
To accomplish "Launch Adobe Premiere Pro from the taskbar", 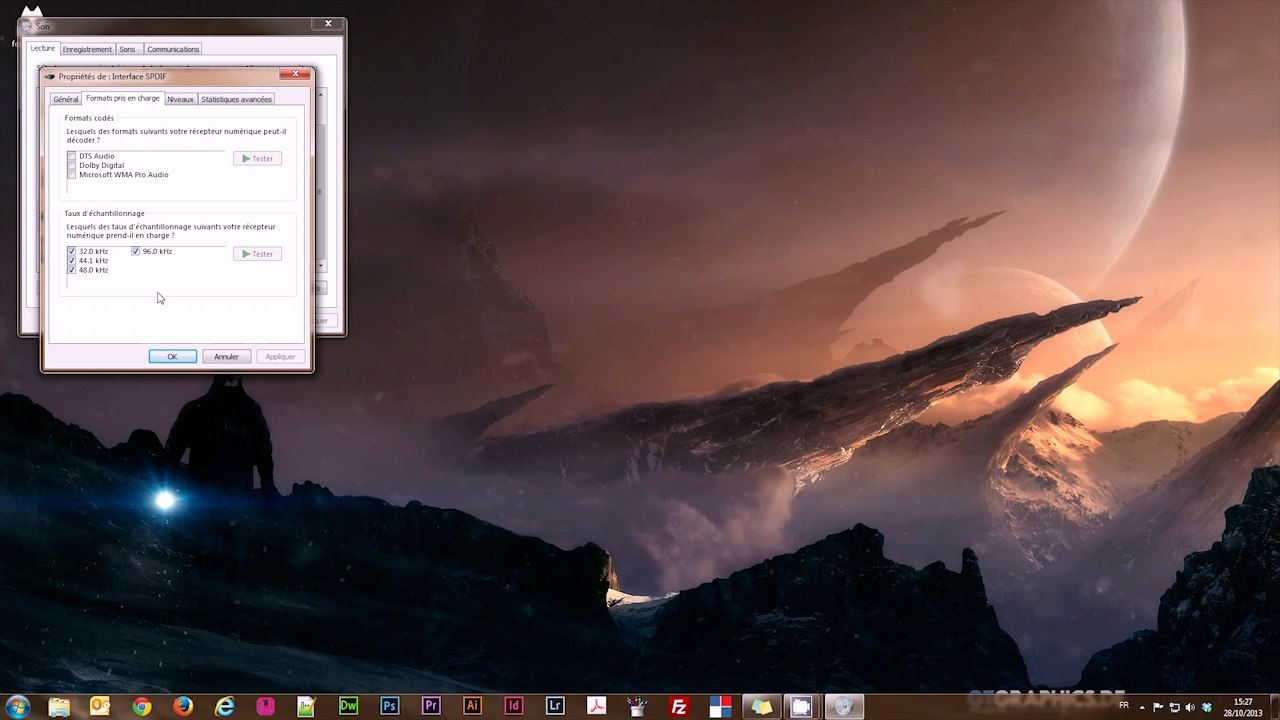I will pos(431,706).
